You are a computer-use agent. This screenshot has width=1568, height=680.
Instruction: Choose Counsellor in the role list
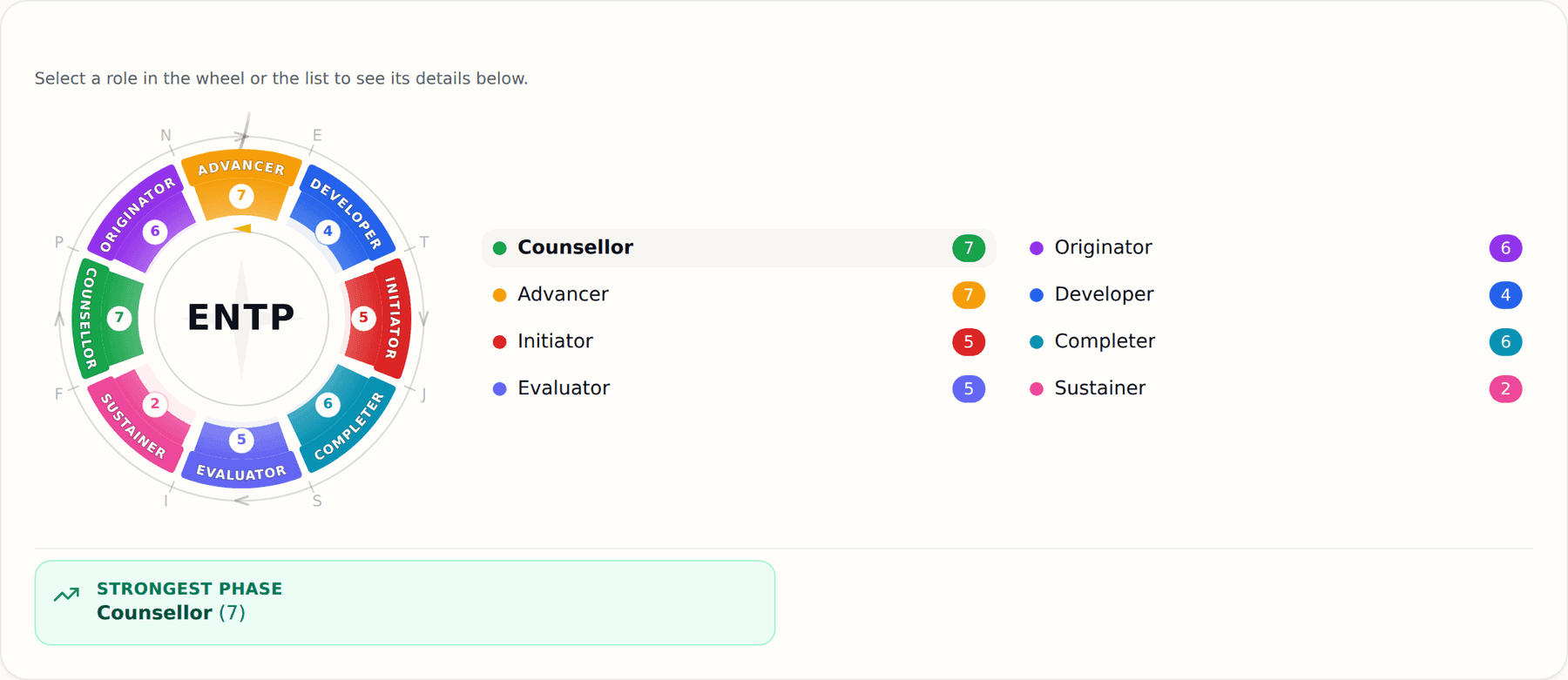coord(739,248)
